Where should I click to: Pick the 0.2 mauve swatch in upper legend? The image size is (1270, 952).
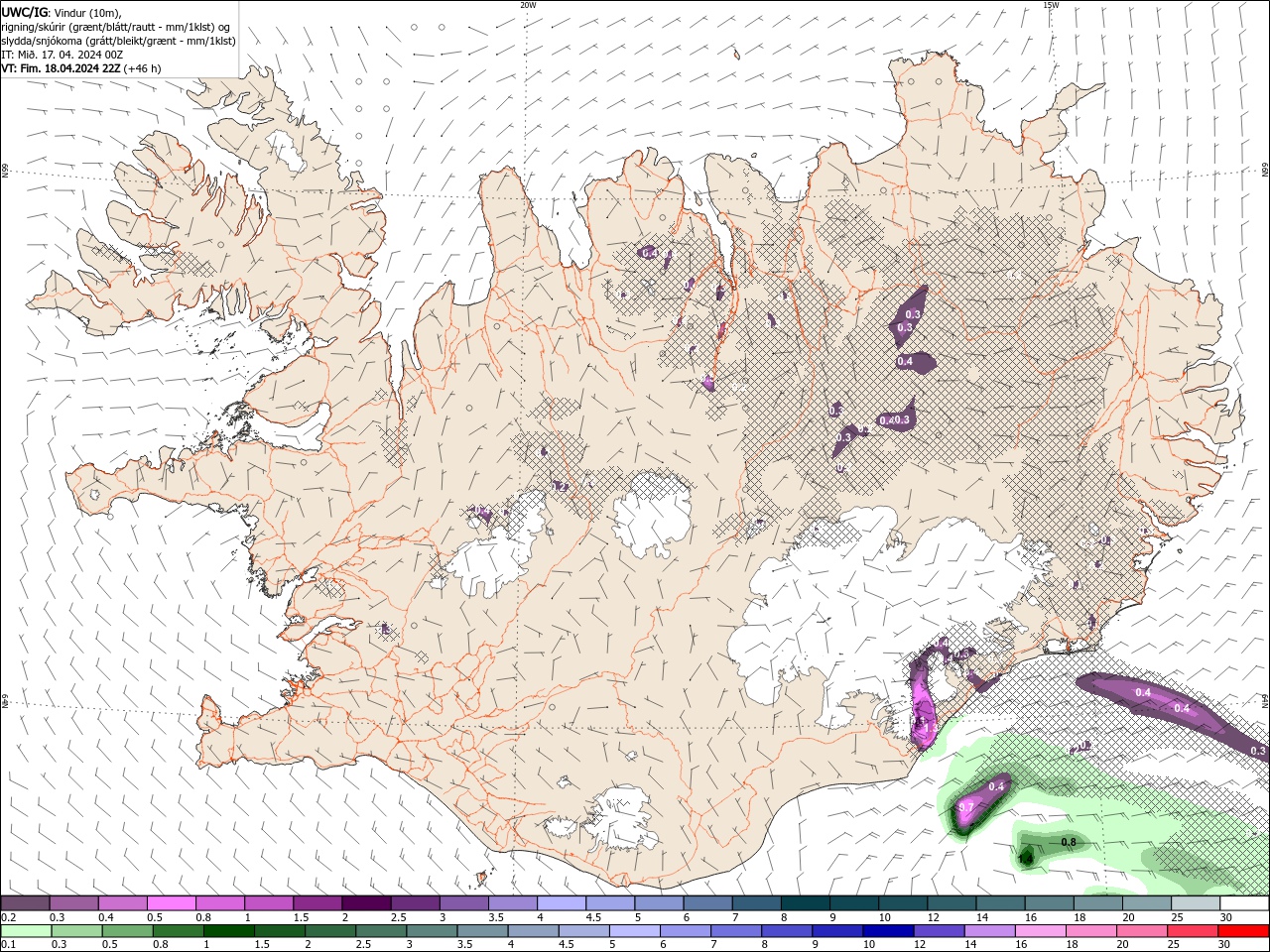(x=25, y=903)
